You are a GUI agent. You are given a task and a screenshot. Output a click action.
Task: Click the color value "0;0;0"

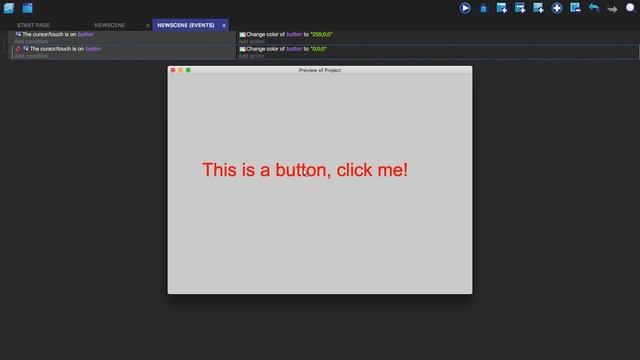coord(319,49)
